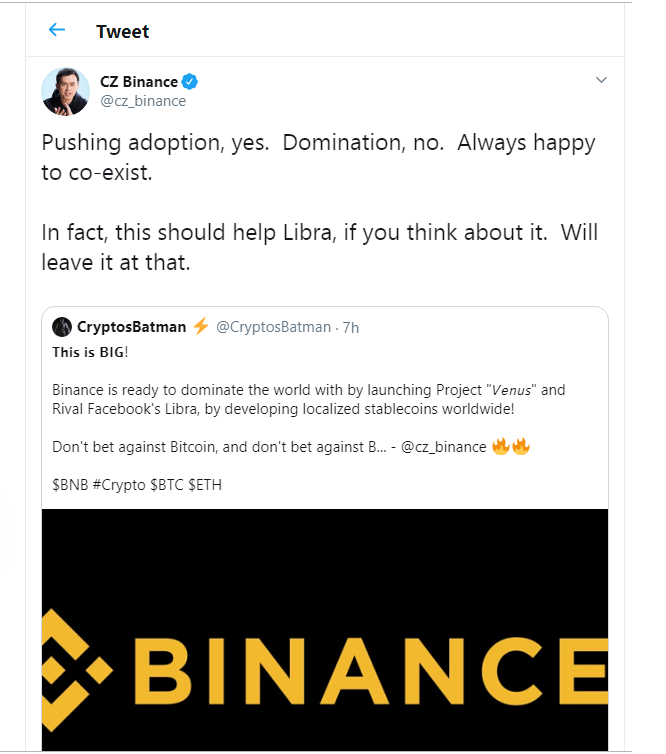
Task: Click @cz_binance mention in quoted tweet
Action: click(x=444, y=447)
